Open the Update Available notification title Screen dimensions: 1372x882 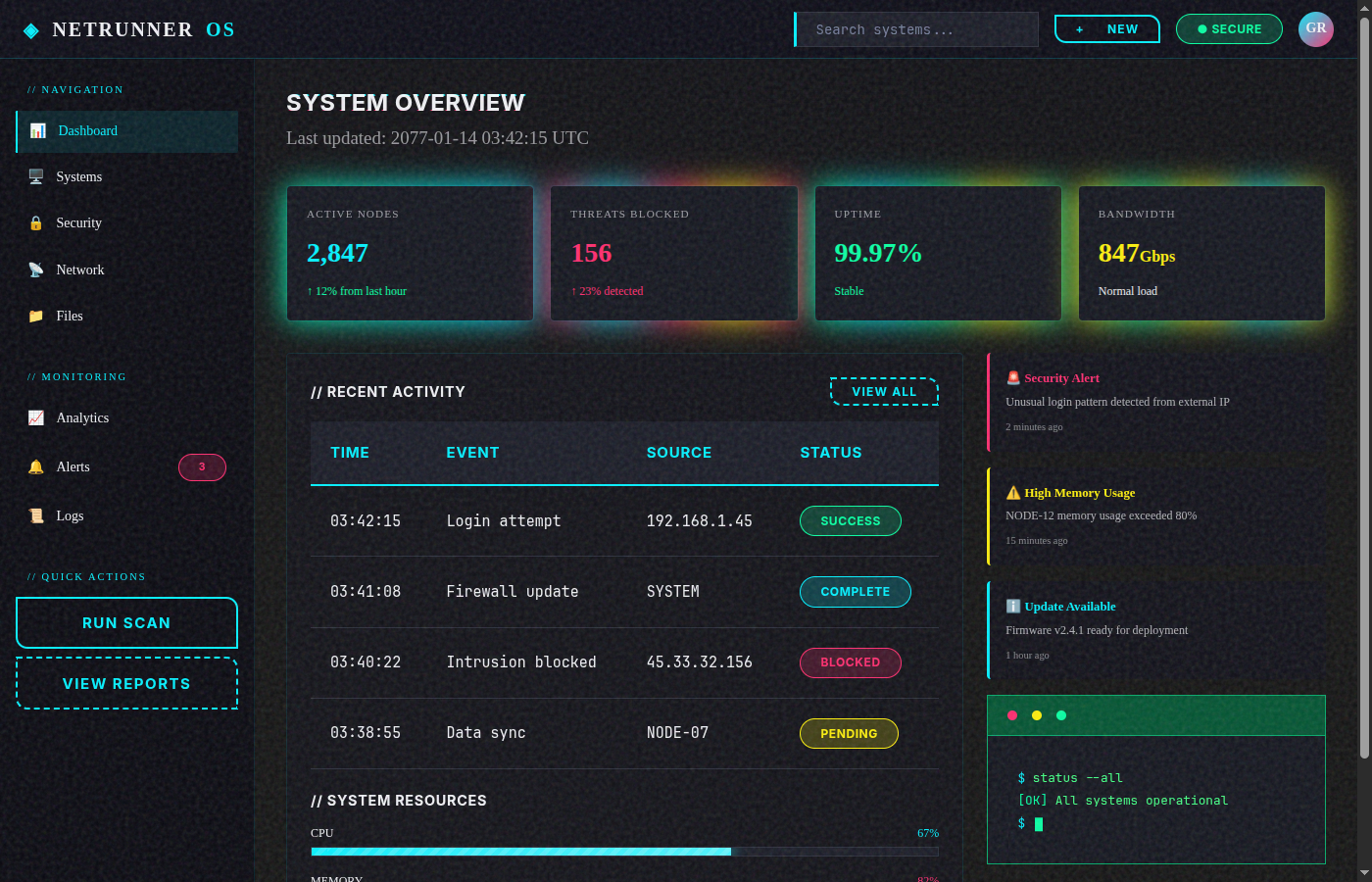pos(1070,607)
